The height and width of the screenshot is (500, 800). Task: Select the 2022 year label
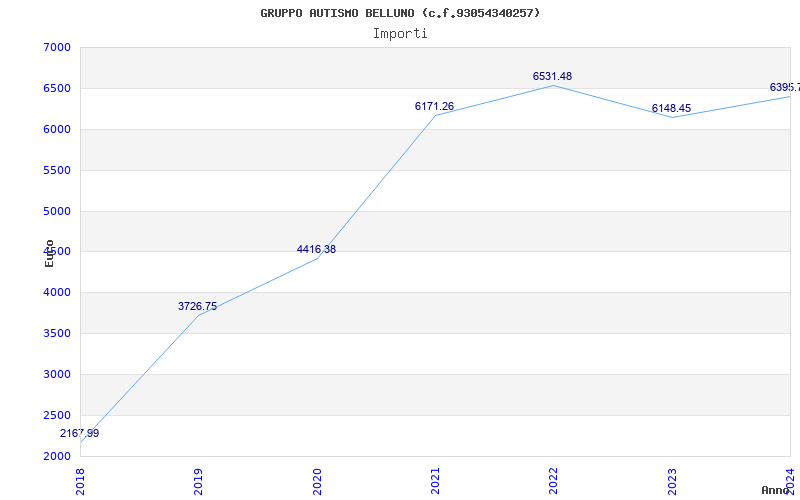554,481
